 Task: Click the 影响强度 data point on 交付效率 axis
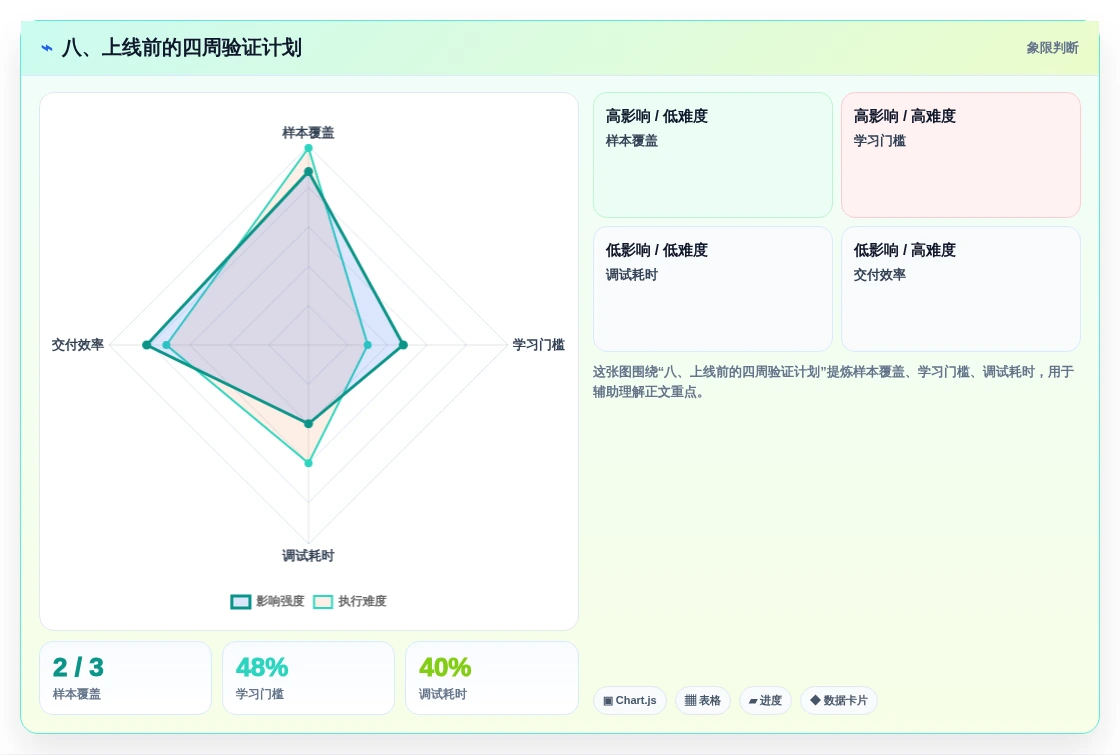point(146,345)
